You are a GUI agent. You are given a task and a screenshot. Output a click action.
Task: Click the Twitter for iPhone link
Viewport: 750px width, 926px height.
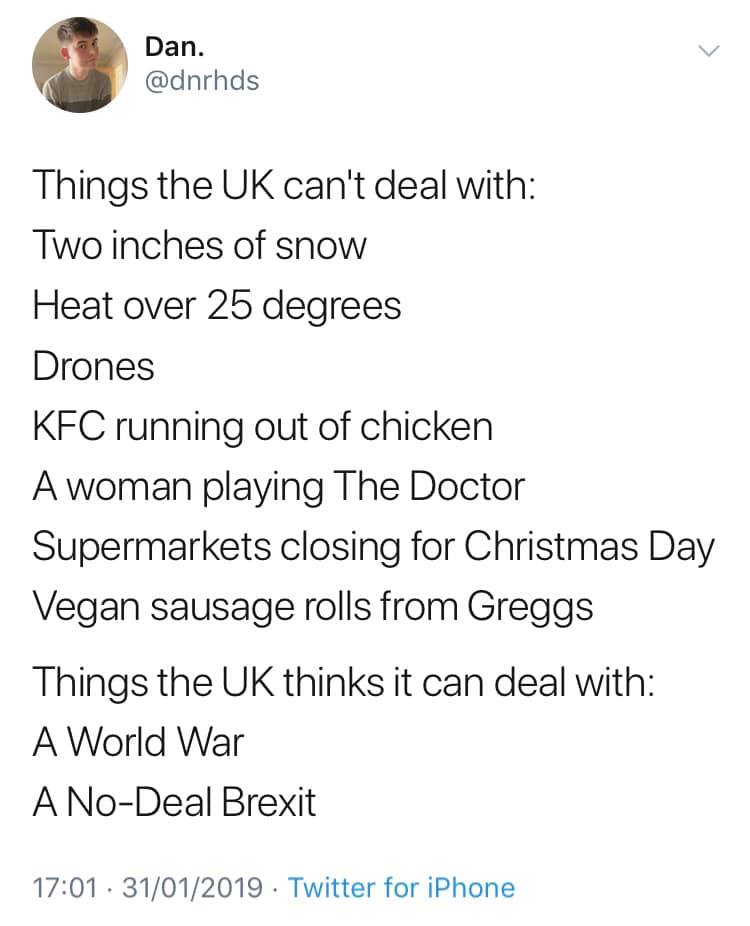(401, 888)
